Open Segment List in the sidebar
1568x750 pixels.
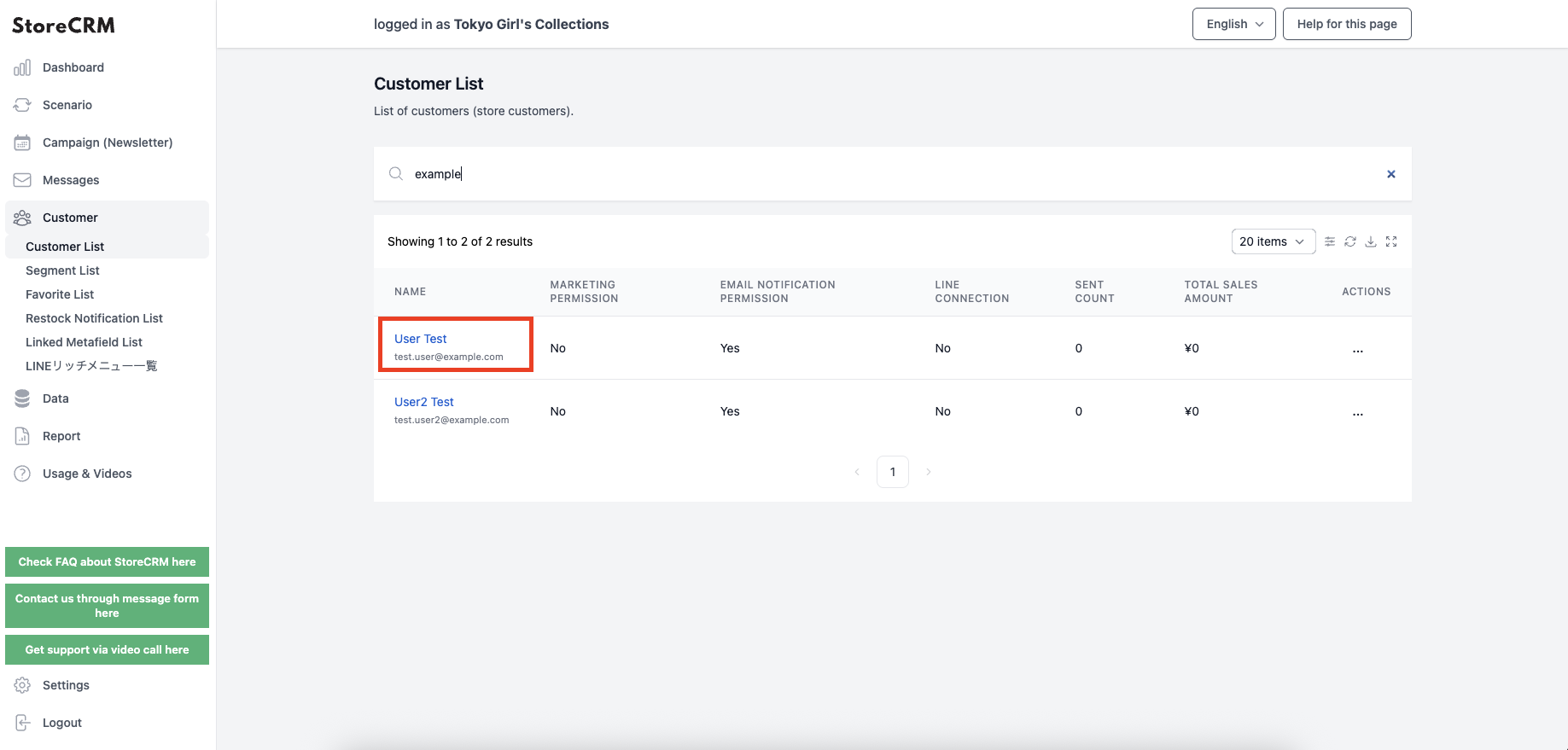click(x=62, y=270)
